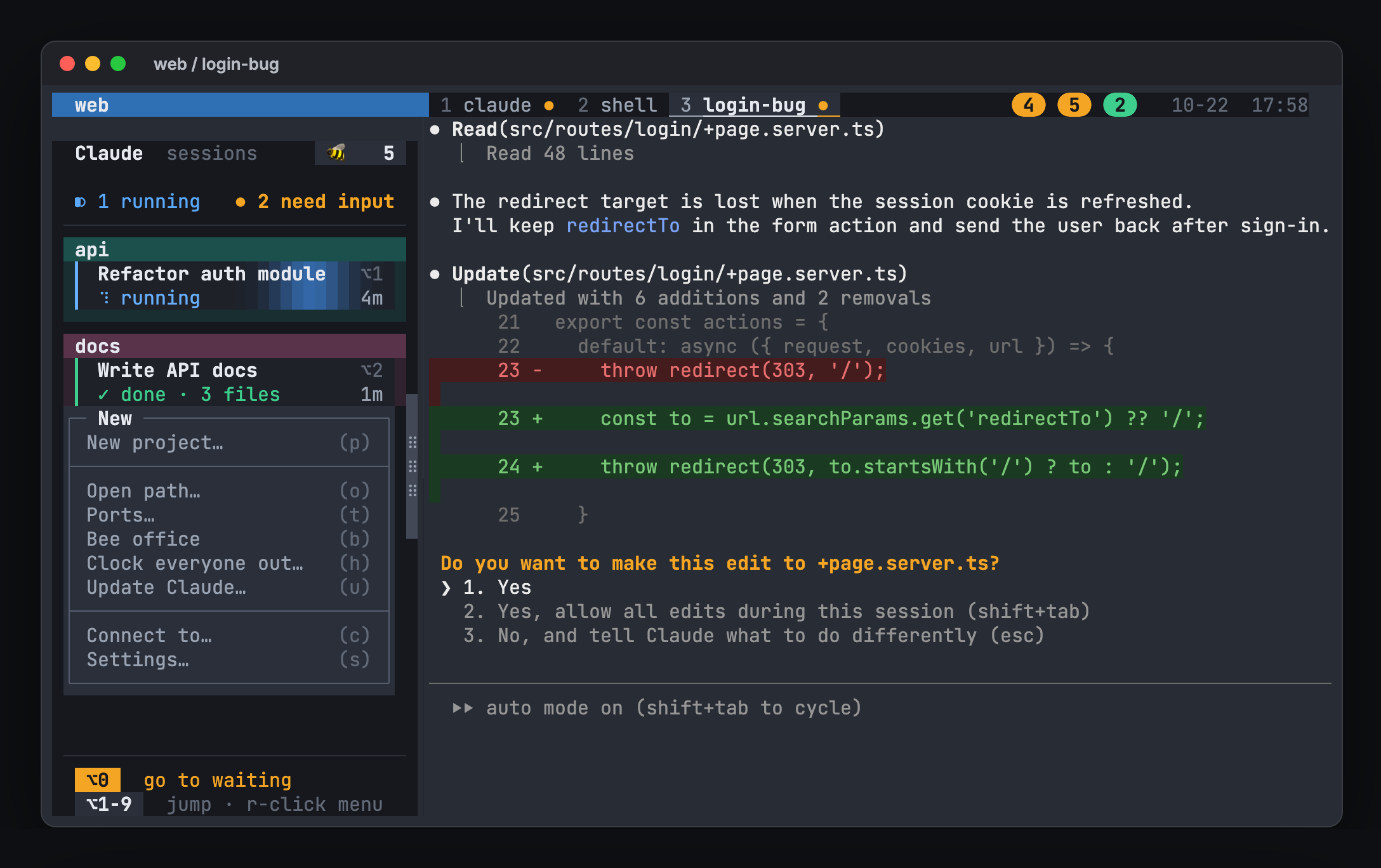1381x868 pixels.
Task: Click the ⌥0 shortcut badge
Action: (98, 780)
